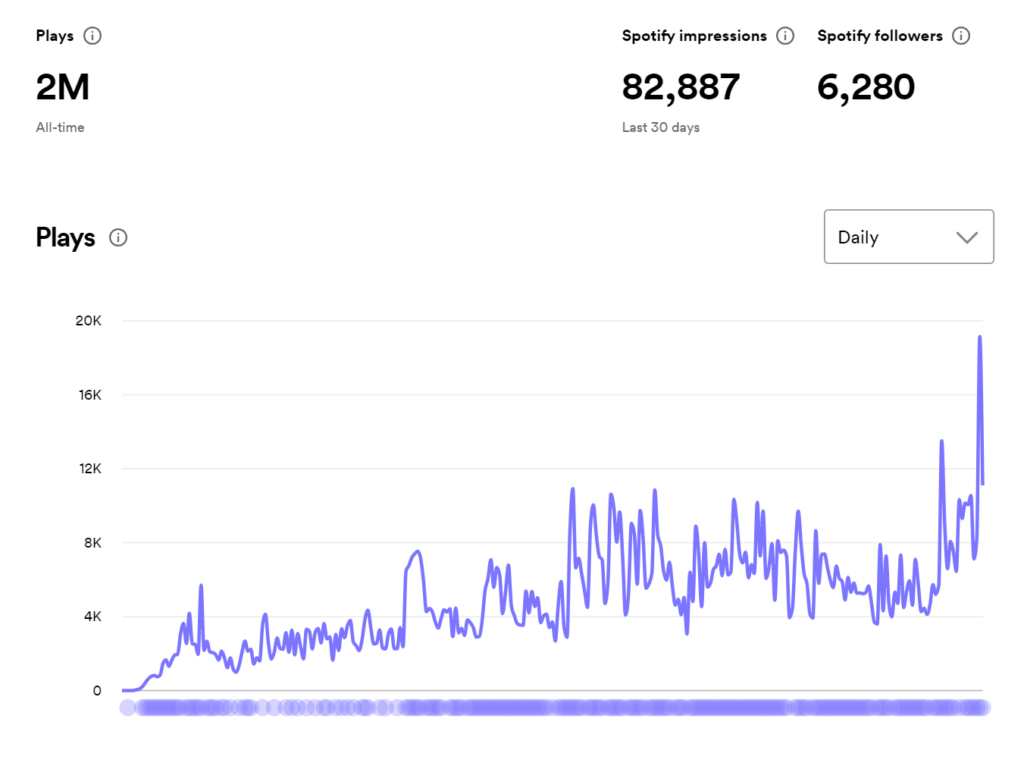Image resolution: width=1024 pixels, height=763 pixels.
Task: Click the 6,280 followers count
Action: pyautogui.click(x=866, y=88)
